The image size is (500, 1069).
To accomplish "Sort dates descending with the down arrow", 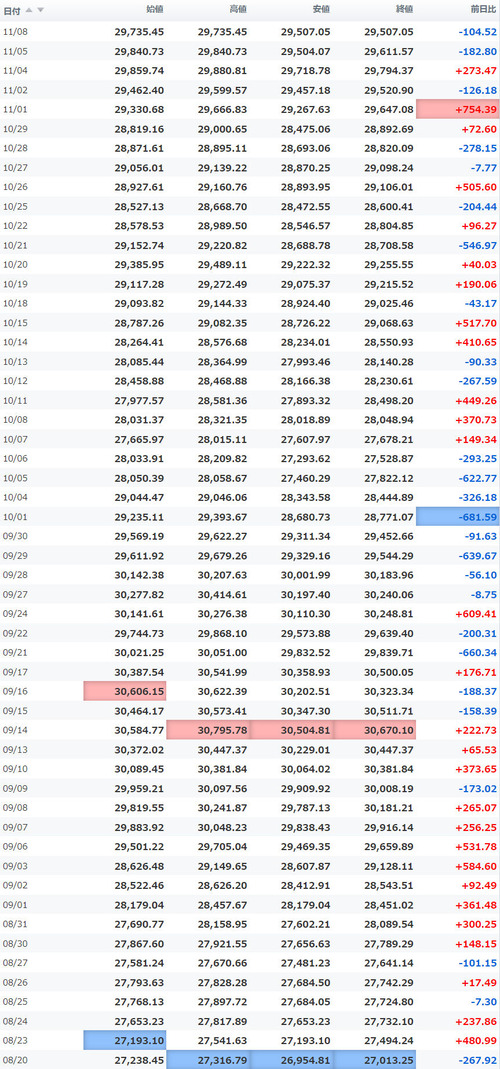I will coord(40,10).
